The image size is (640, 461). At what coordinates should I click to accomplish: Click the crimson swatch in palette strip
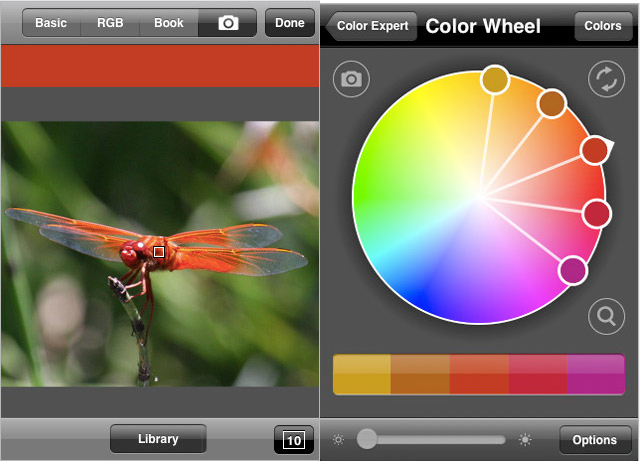coord(538,374)
